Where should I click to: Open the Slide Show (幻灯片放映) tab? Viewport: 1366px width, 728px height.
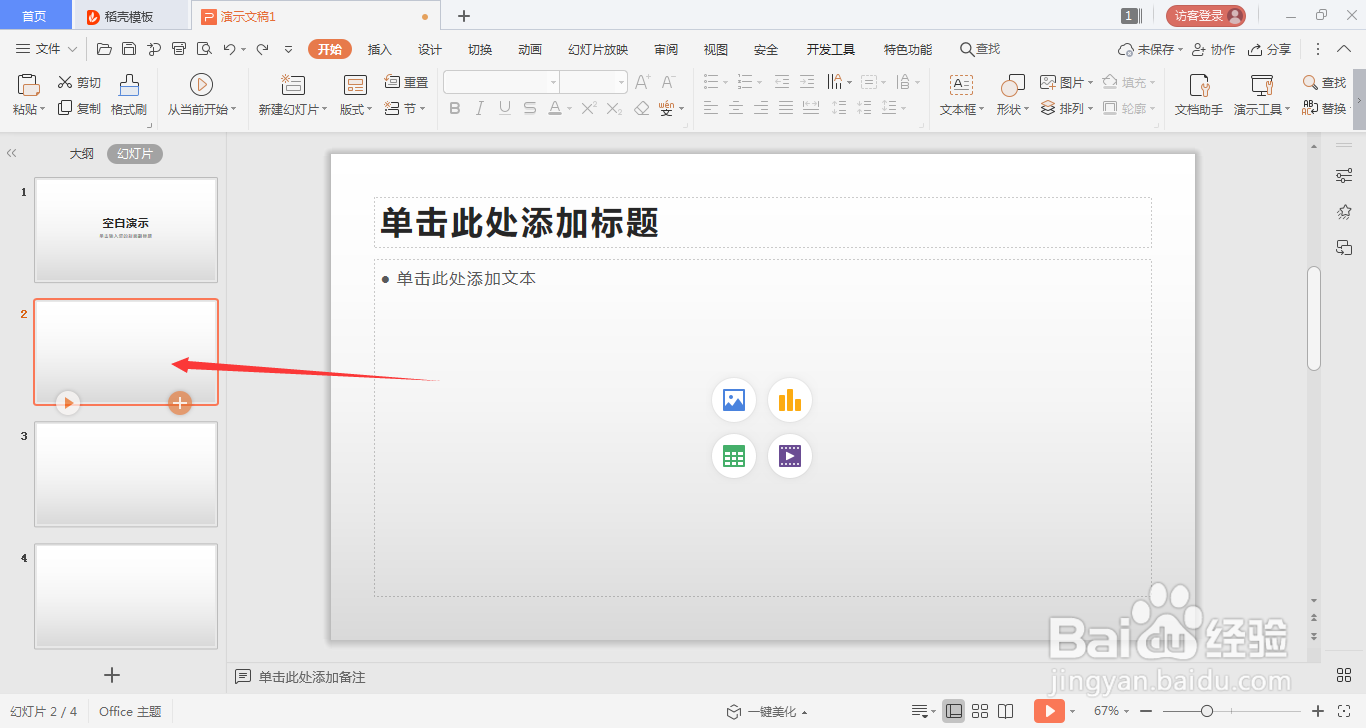point(598,49)
